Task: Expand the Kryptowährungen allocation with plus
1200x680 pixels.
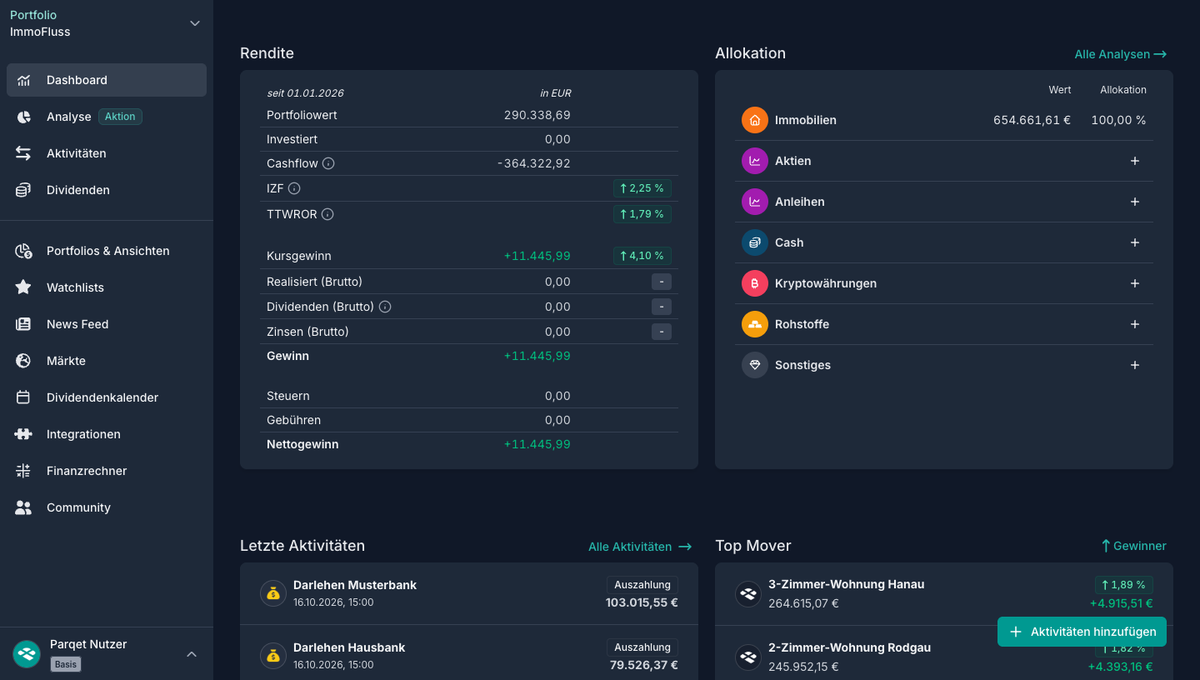Action: tap(1135, 284)
